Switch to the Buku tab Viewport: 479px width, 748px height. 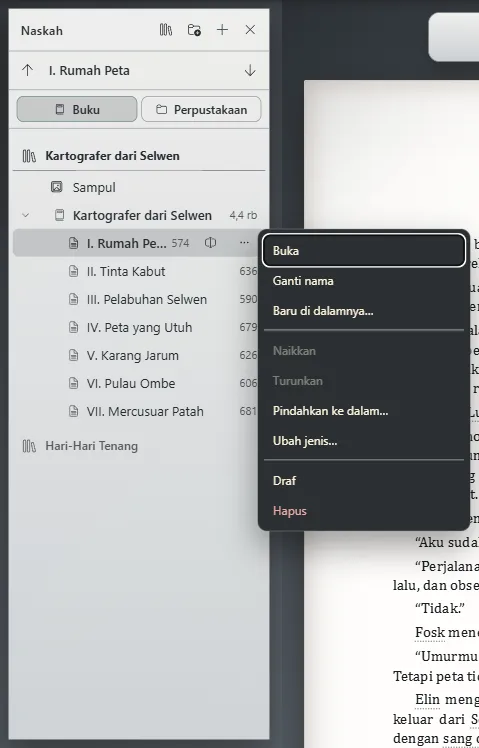pyautogui.click(x=77, y=109)
